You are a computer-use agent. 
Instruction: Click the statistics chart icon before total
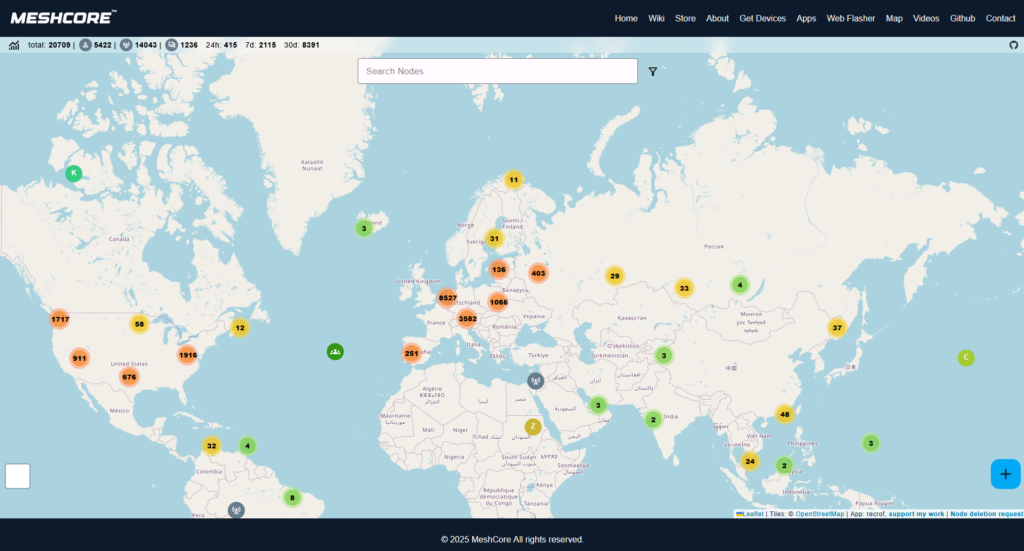(15, 45)
